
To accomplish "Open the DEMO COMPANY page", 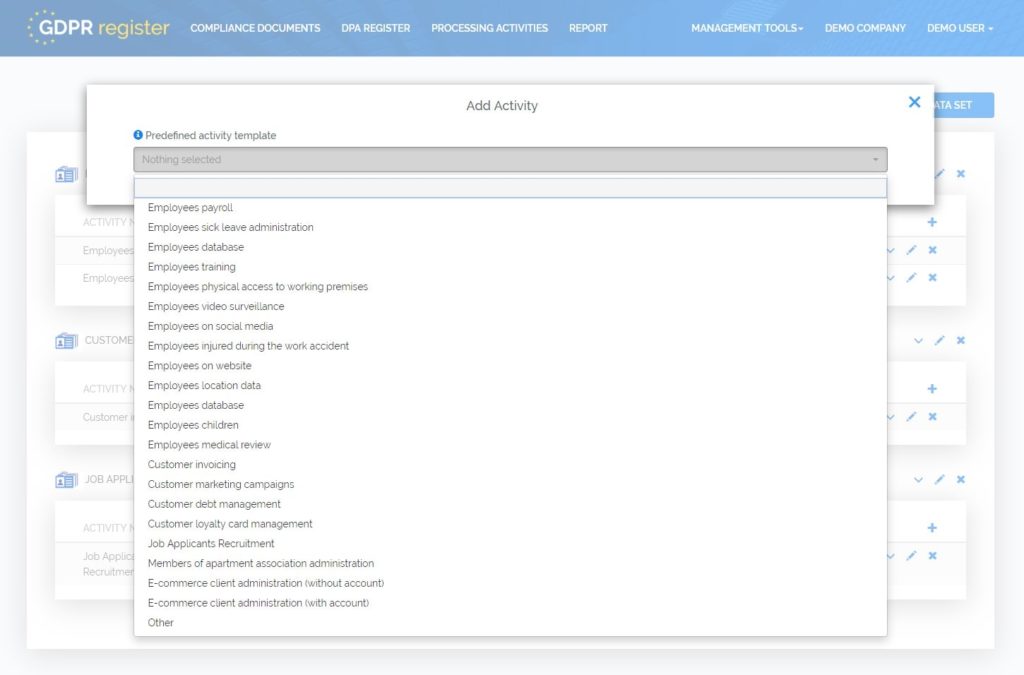I will [x=865, y=28].
